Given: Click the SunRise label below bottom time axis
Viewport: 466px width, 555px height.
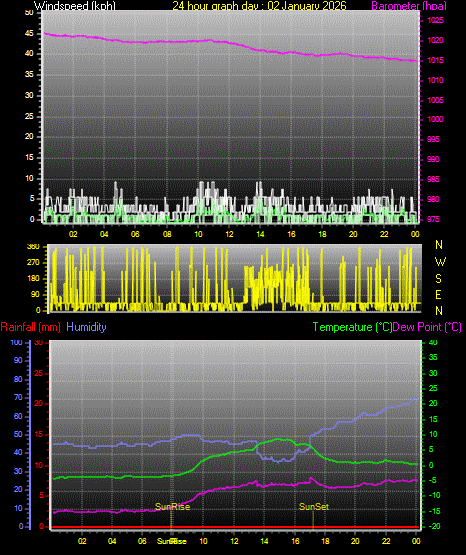Looking at the screenshot, I should point(172,541).
